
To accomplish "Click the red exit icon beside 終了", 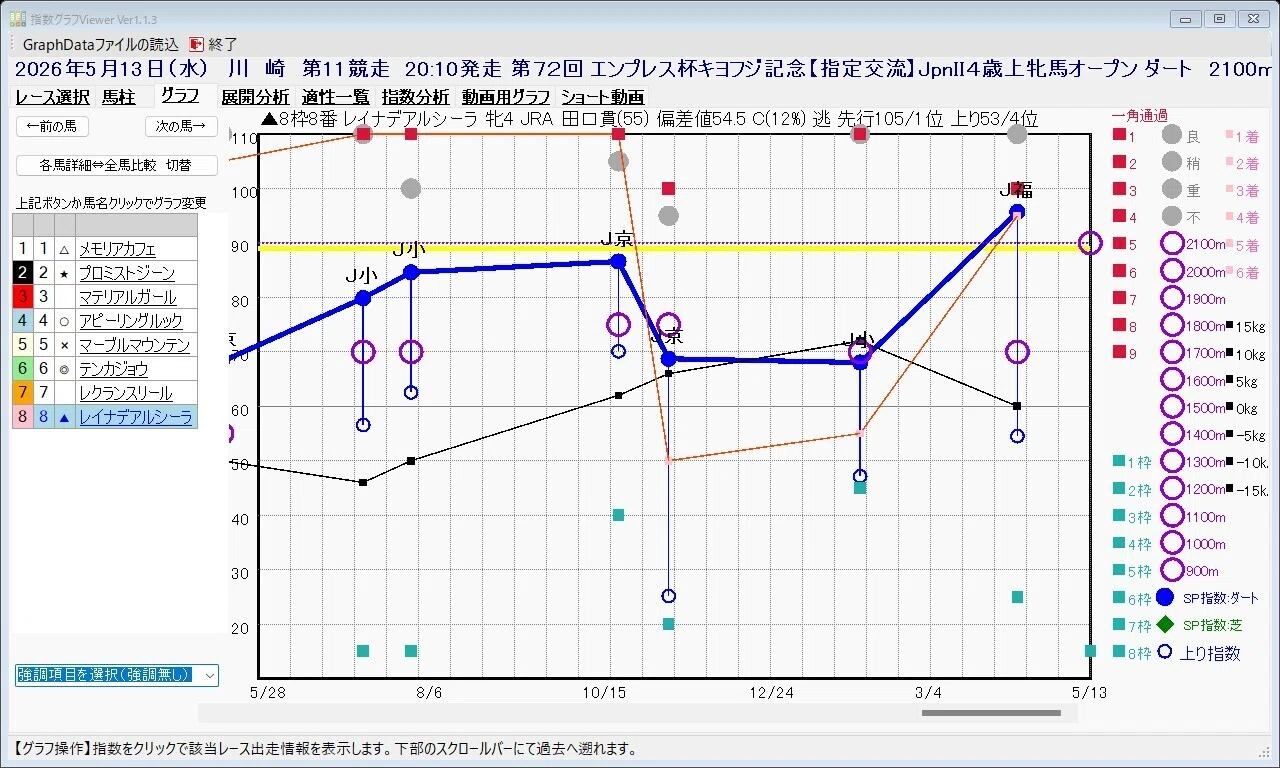I will [x=196, y=45].
